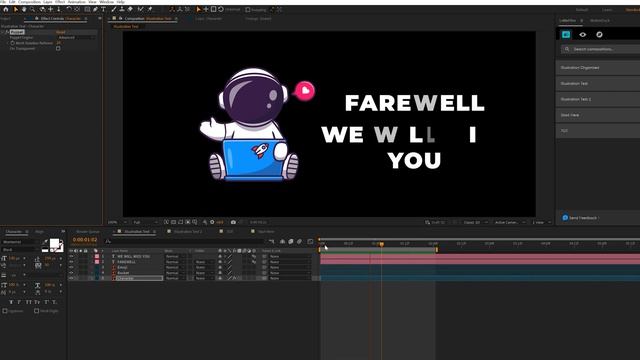Image resolution: width=640 pixels, height=360 pixels.
Task: Select the Rectangle shape tool
Action: click(87, 9)
